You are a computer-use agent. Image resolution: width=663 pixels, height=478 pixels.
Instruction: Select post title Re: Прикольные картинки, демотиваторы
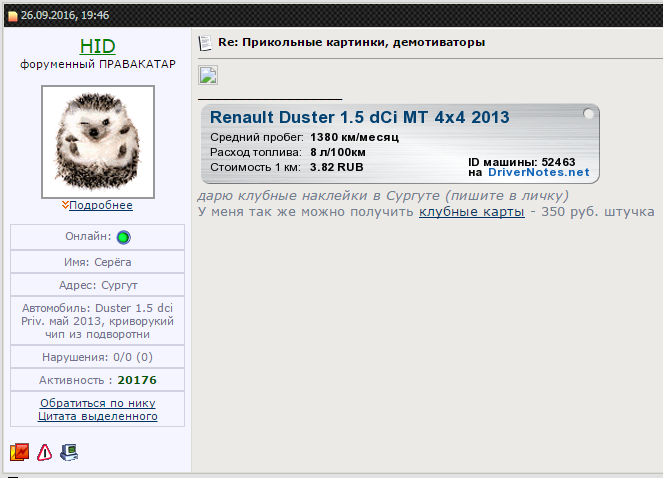pyautogui.click(x=351, y=43)
